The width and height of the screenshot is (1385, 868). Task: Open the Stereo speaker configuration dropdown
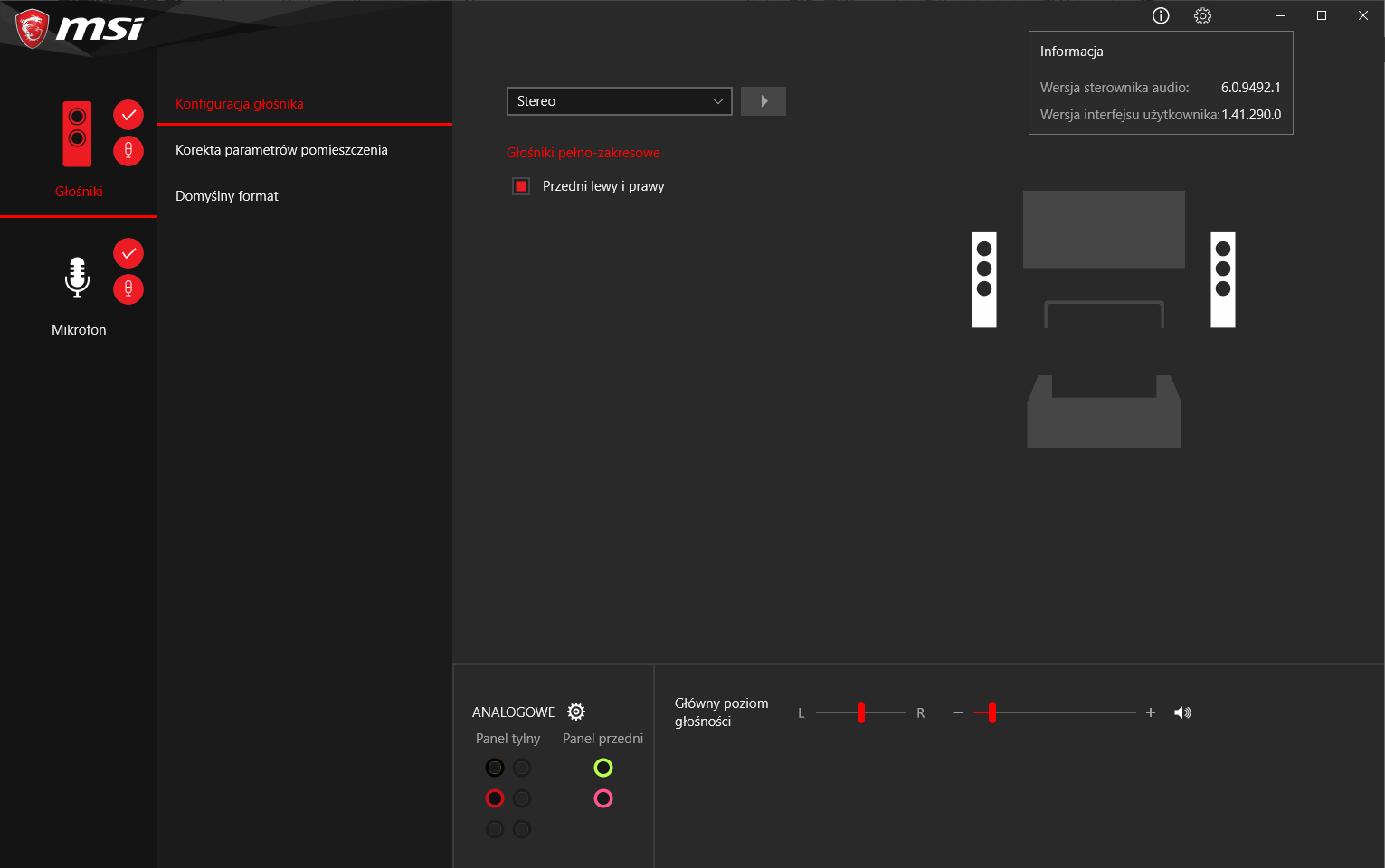tap(619, 100)
